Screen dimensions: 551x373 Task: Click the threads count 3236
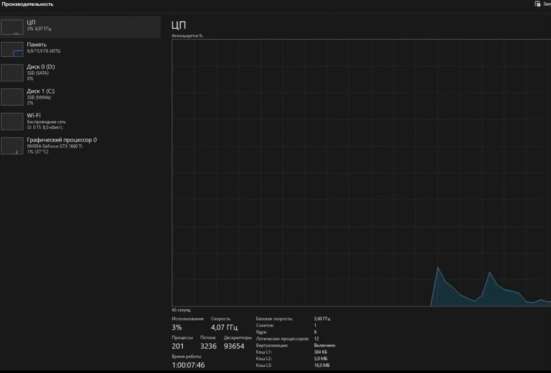(208, 346)
